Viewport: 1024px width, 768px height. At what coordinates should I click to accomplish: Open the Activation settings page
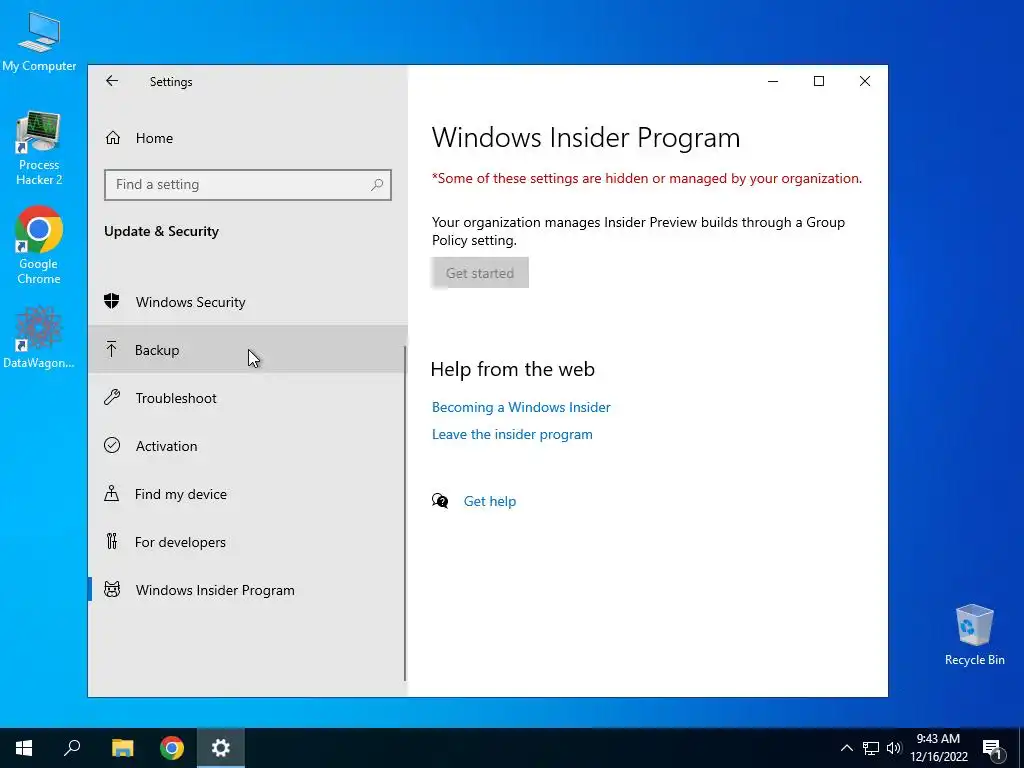[248, 445]
